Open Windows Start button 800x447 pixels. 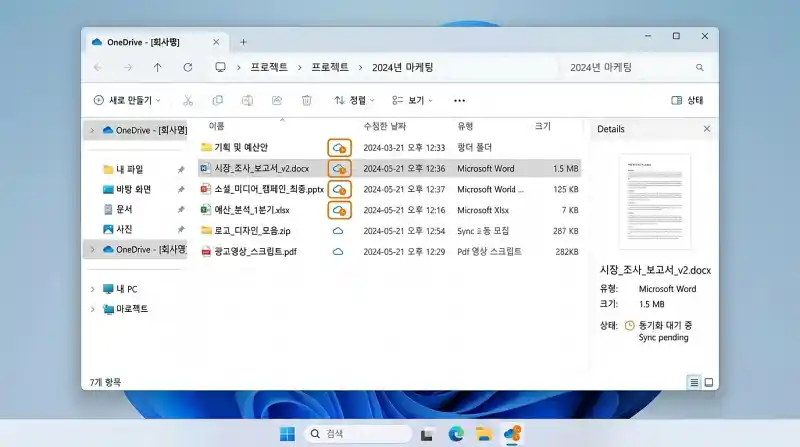(287, 434)
